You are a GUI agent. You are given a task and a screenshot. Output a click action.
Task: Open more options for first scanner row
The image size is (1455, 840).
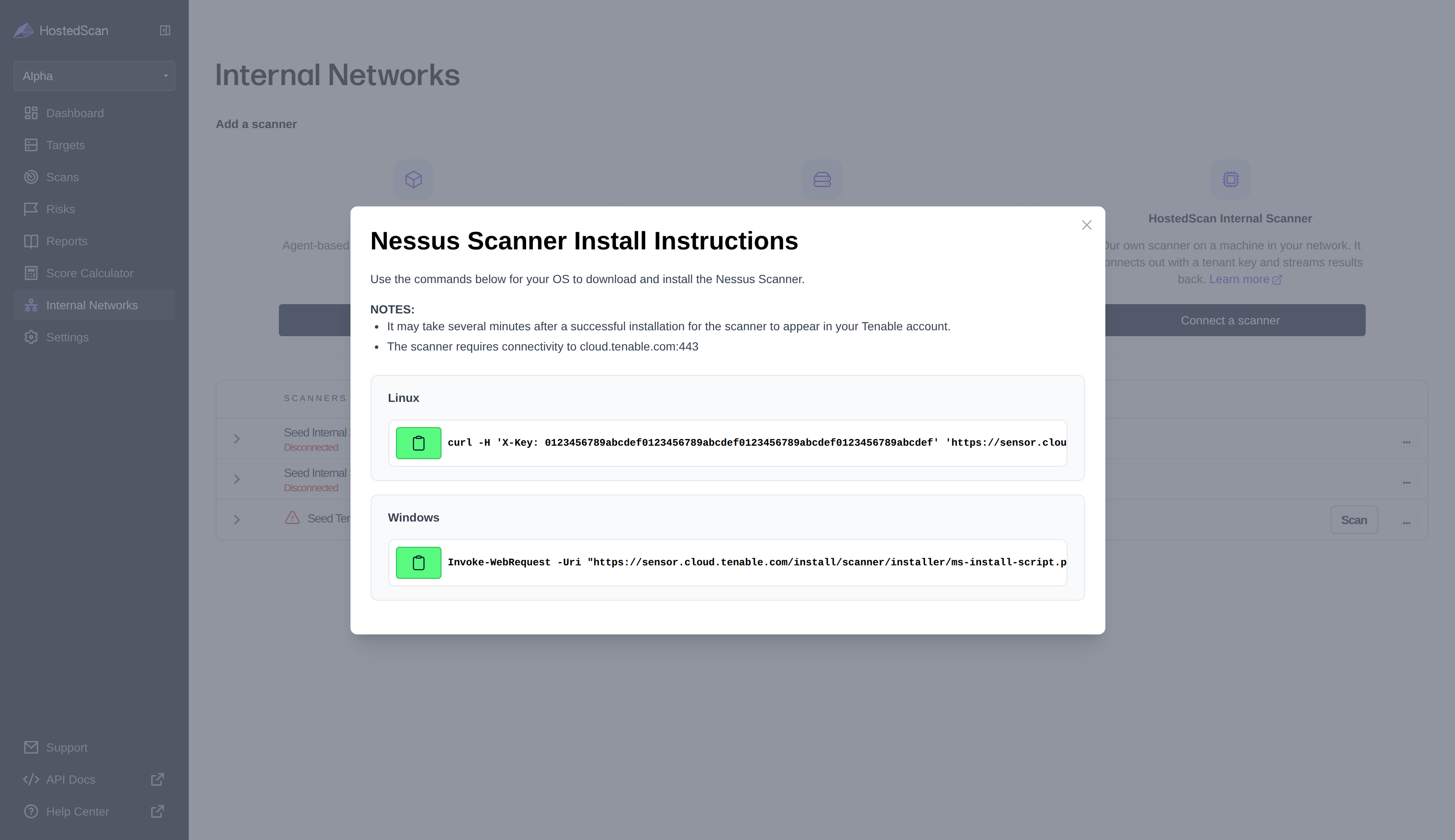pos(1406,442)
